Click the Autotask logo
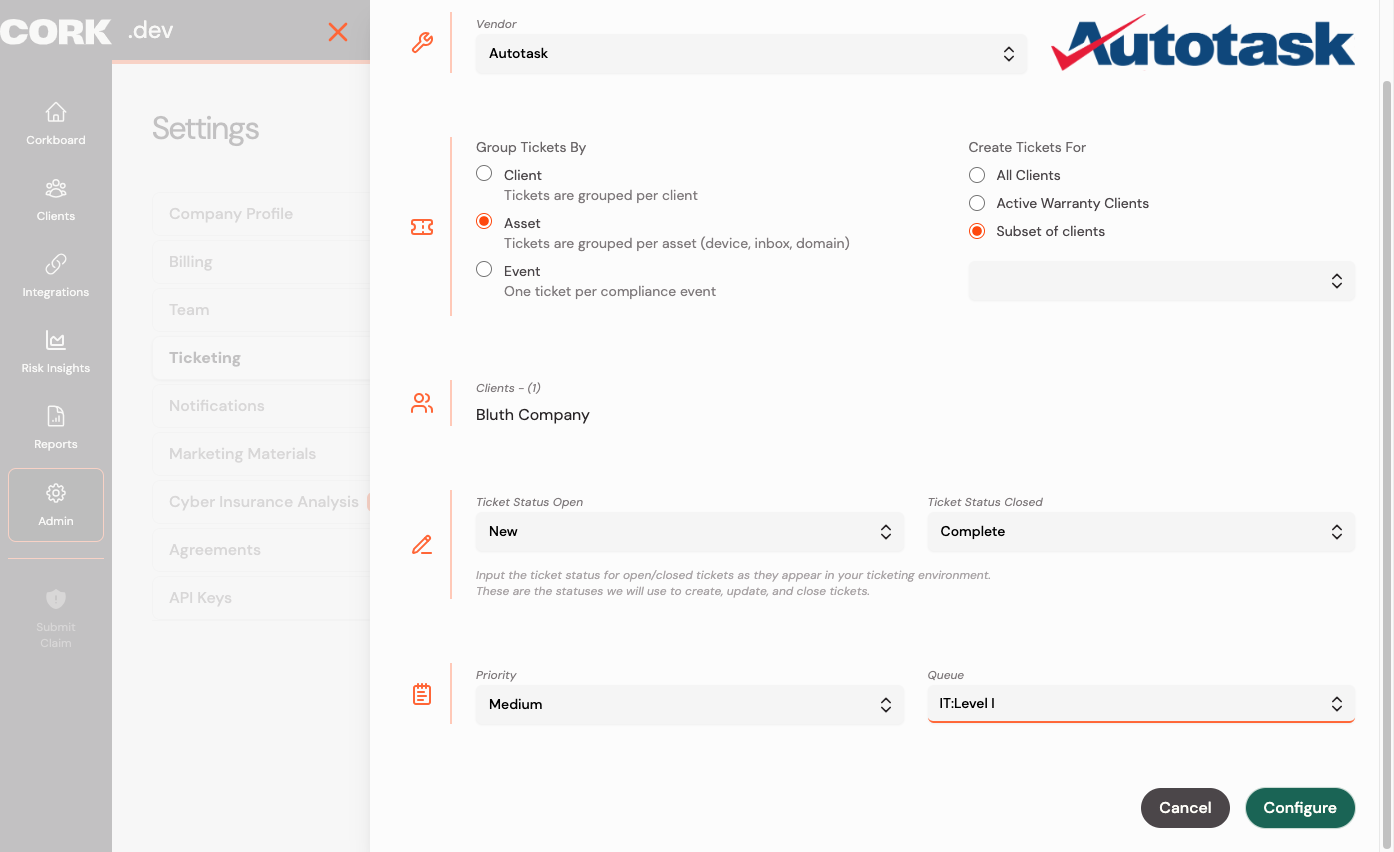The height and width of the screenshot is (852, 1394). point(1203,44)
